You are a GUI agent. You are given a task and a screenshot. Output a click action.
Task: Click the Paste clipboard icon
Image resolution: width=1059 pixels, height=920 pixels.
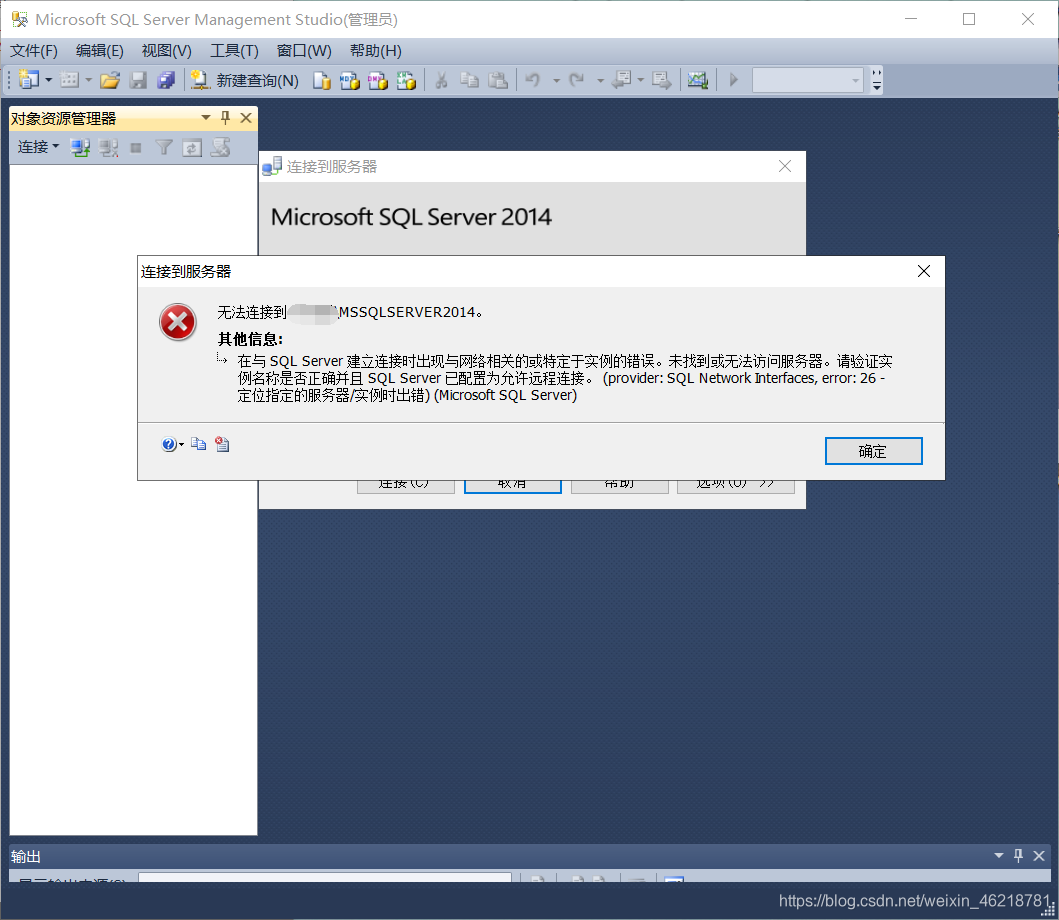coord(498,80)
